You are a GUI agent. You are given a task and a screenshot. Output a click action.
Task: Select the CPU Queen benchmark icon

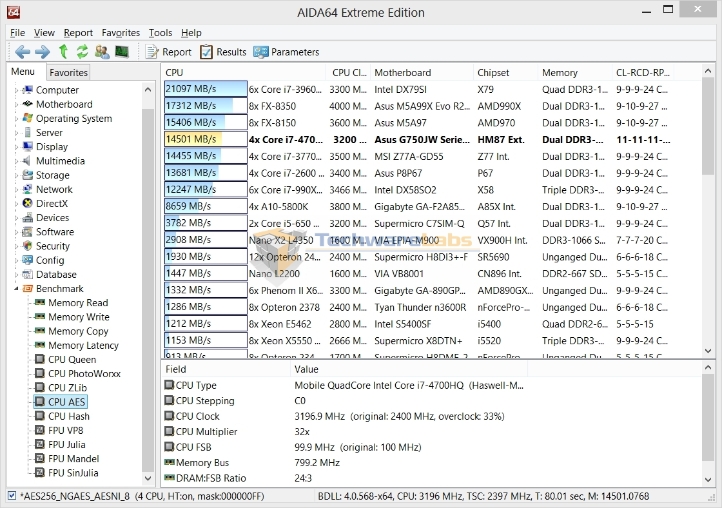(x=40, y=359)
